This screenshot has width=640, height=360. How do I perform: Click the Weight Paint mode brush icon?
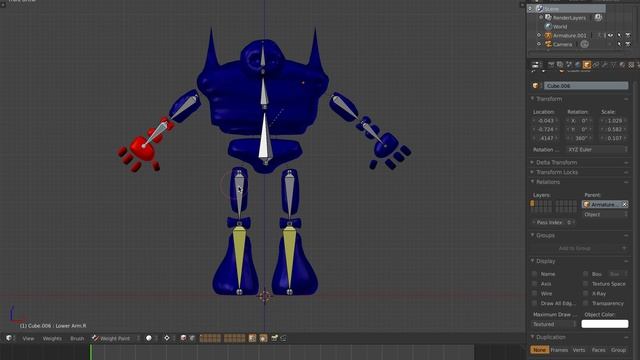tap(95, 338)
